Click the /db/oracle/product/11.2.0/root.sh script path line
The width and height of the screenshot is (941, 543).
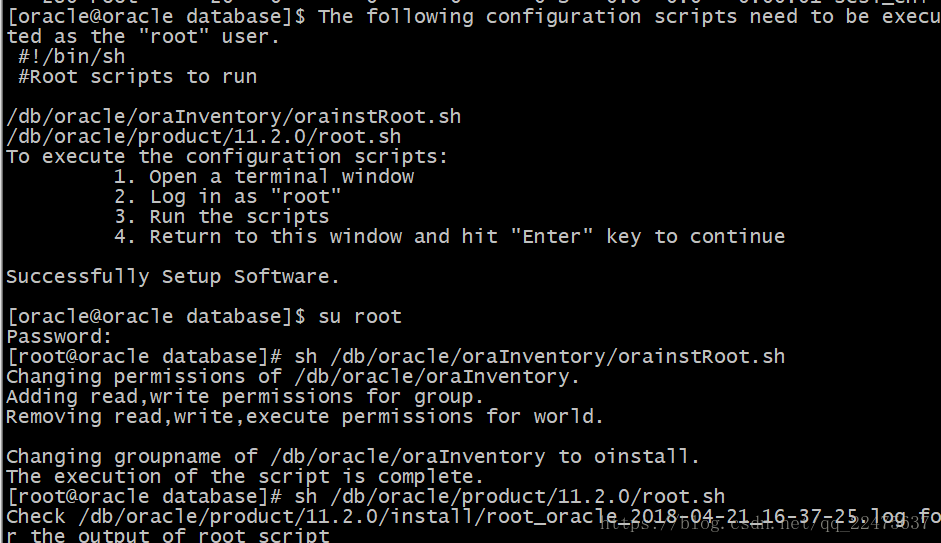tap(203, 137)
